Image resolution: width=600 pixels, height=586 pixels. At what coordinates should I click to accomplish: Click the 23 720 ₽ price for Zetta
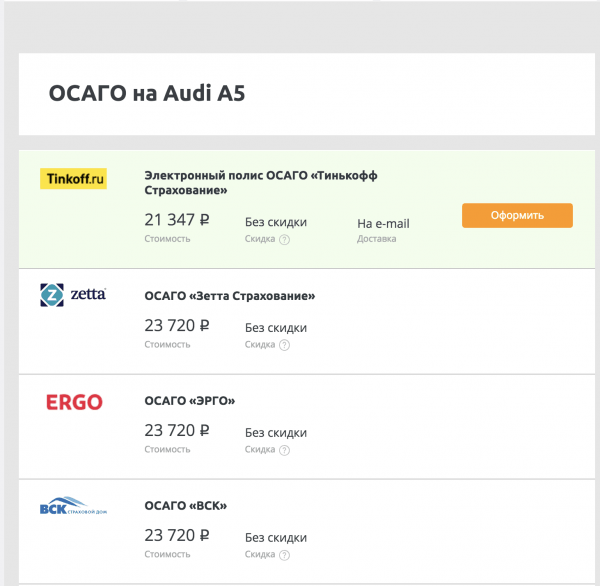tap(177, 326)
